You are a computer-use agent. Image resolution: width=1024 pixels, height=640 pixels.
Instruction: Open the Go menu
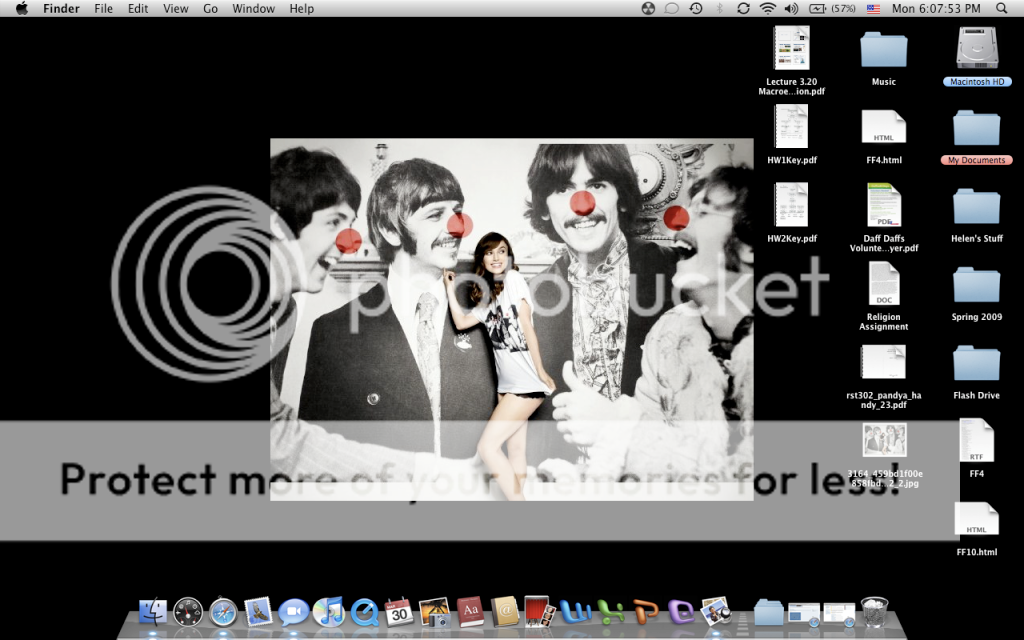coord(210,8)
